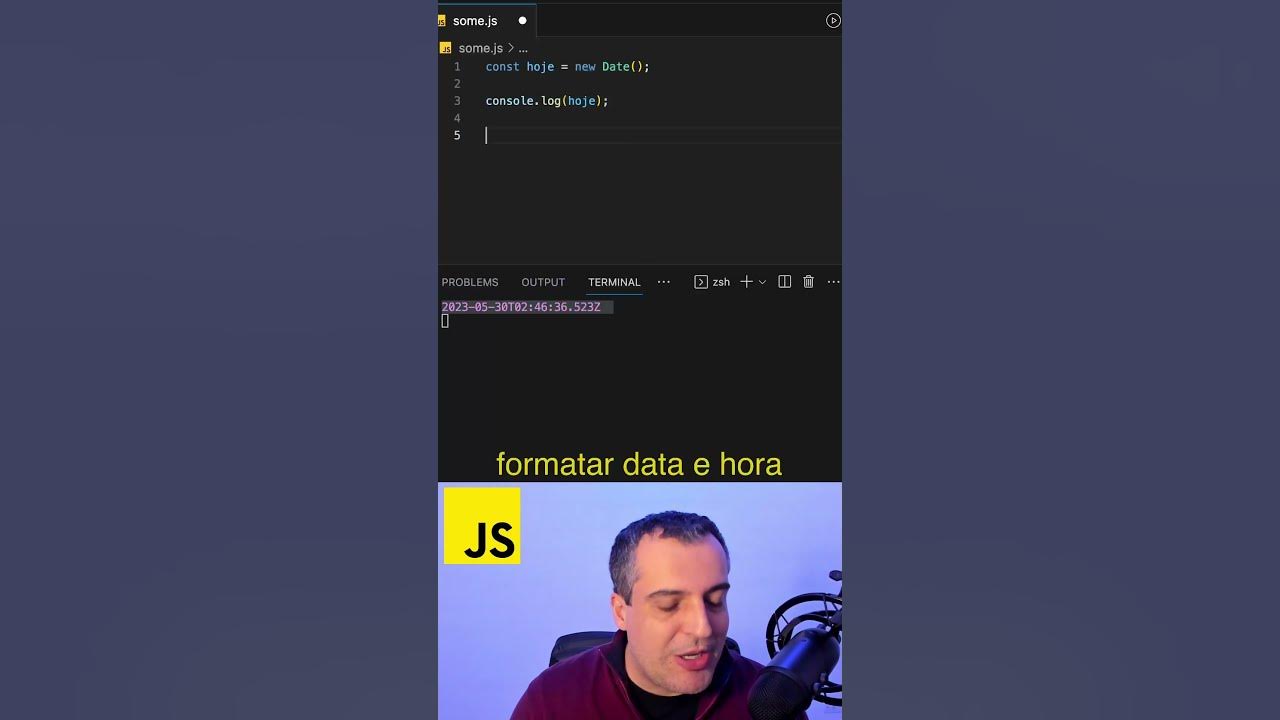
Task: Open the launch profile dropdown chevron
Action: (x=762, y=282)
